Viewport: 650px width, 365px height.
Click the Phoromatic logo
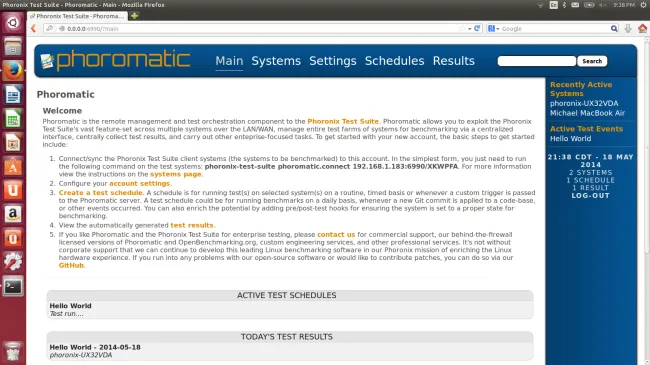coord(115,61)
